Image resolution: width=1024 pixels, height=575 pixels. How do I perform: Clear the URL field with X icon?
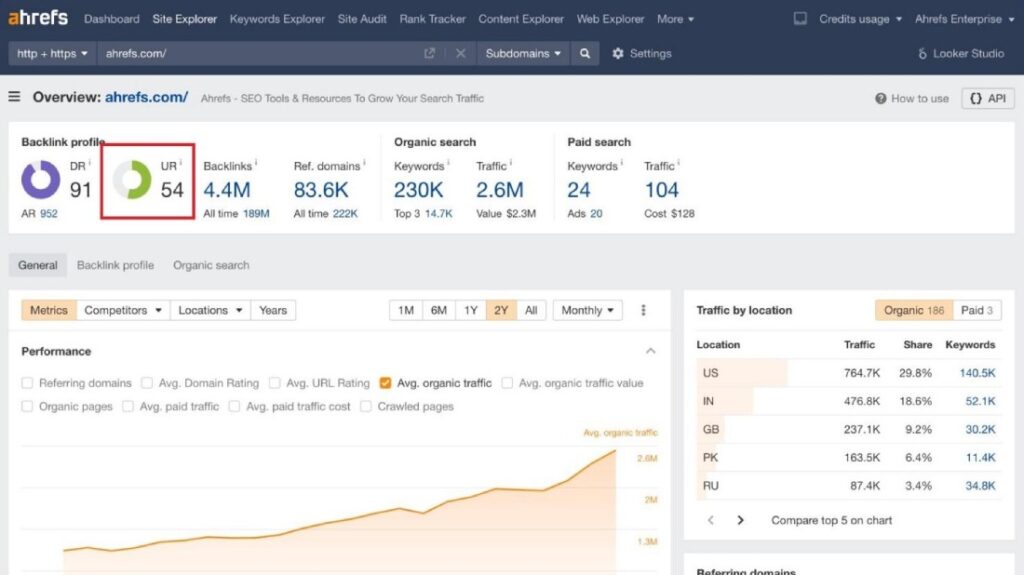coord(460,54)
